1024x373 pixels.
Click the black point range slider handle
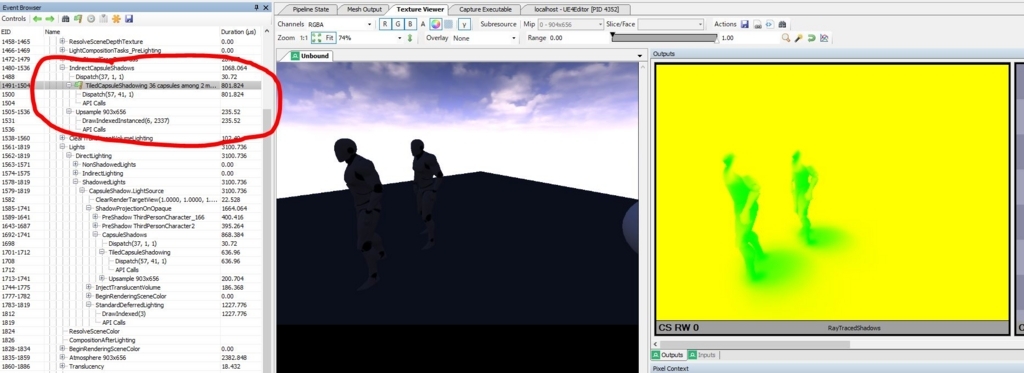[x=612, y=34]
